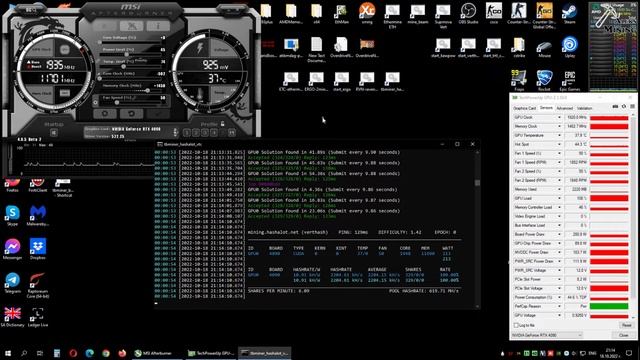Click the Reset button in GPU-Z
The width and height of the screenshot is (640, 360).
pos(626,325)
